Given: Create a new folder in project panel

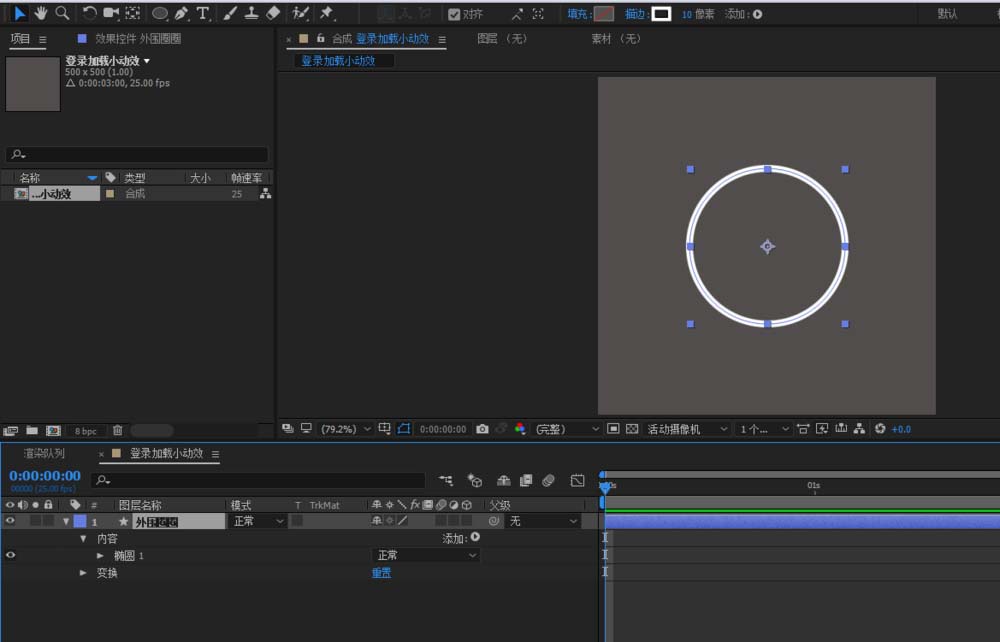Looking at the screenshot, I should click(x=32, y=430).
